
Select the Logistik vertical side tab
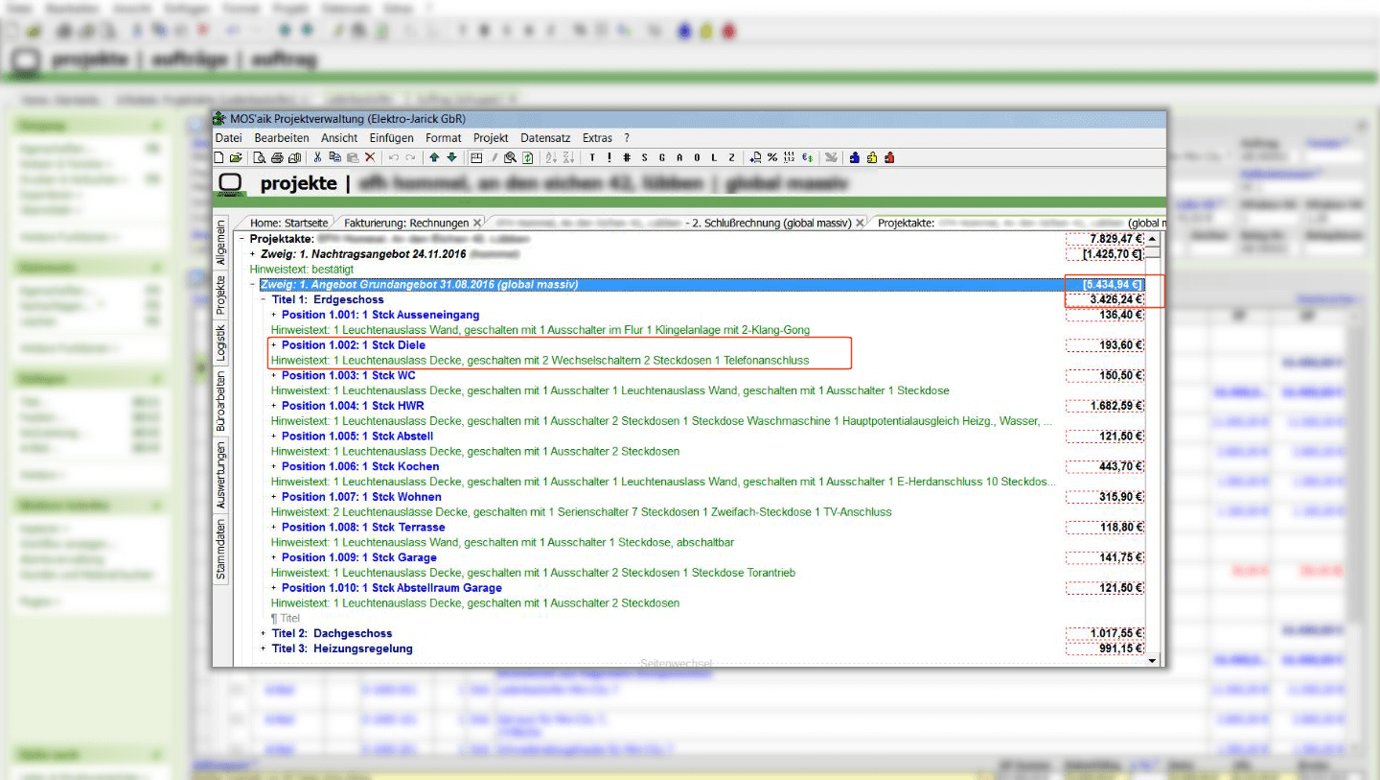tap(222, 342)
